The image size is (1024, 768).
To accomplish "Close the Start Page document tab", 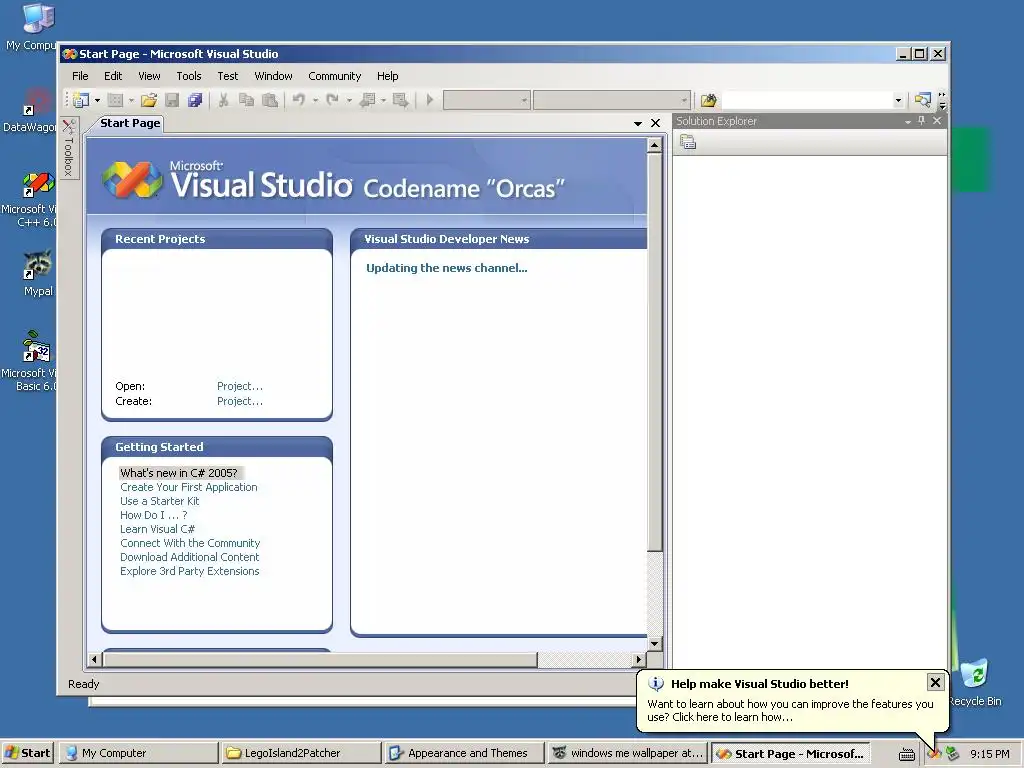I will [x=656, y=123].
